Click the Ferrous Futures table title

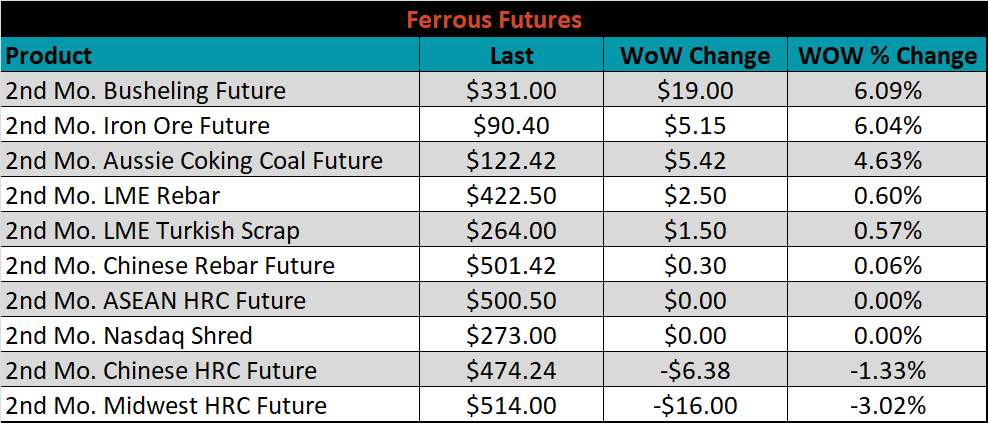click(494, 20)
